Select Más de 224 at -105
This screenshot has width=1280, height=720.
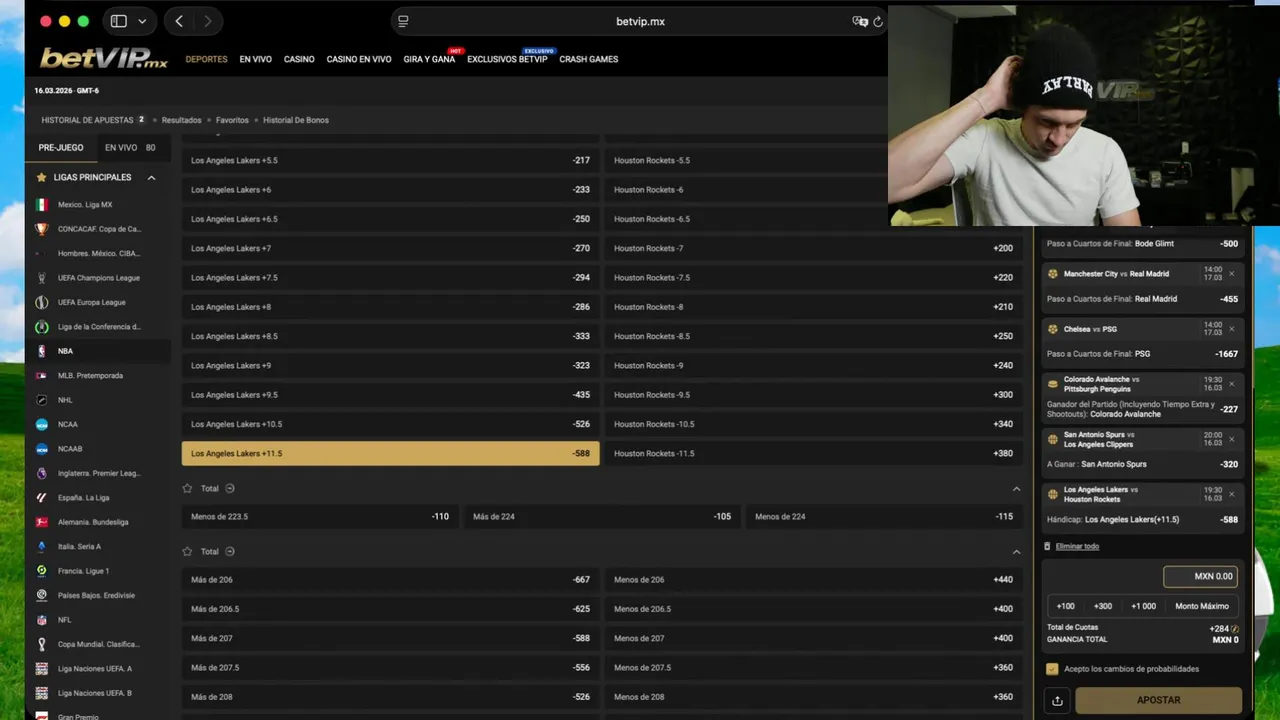pos(602,517)
